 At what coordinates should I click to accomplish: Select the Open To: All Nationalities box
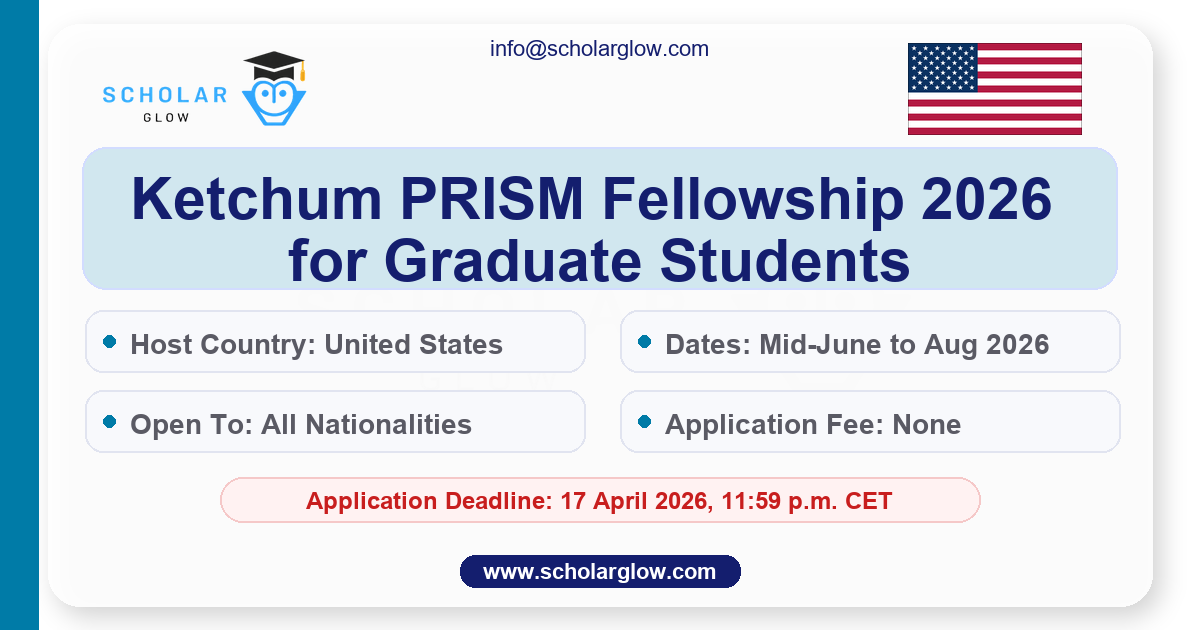[x=335, y=422]
